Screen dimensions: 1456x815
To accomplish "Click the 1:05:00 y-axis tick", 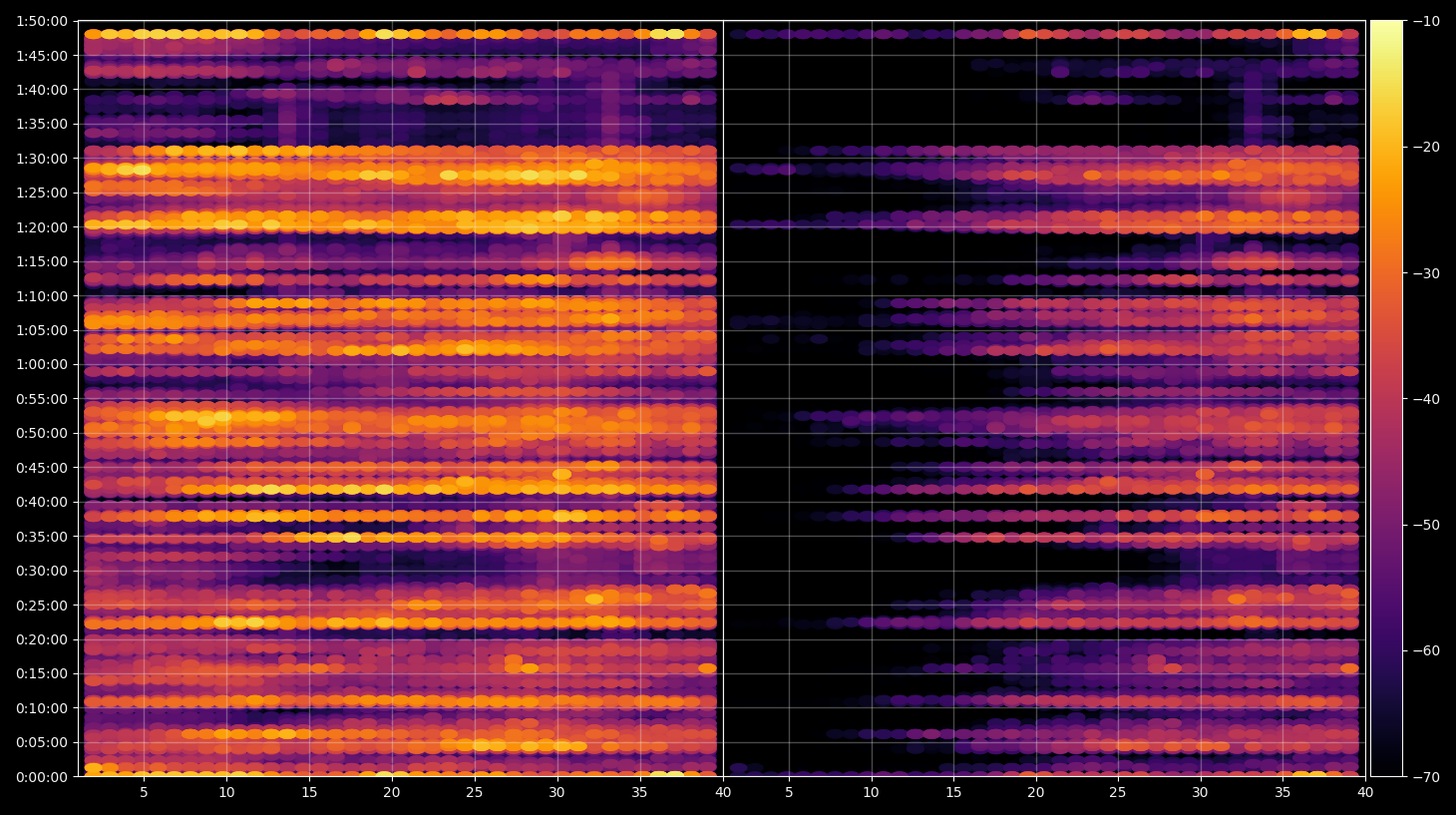I will [42, 330].
